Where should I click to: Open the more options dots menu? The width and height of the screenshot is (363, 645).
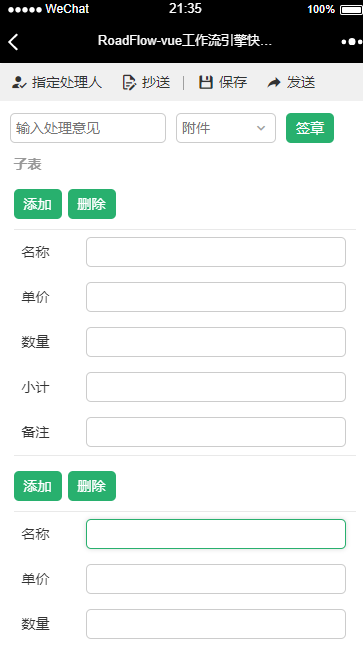(x=352, y=42)
